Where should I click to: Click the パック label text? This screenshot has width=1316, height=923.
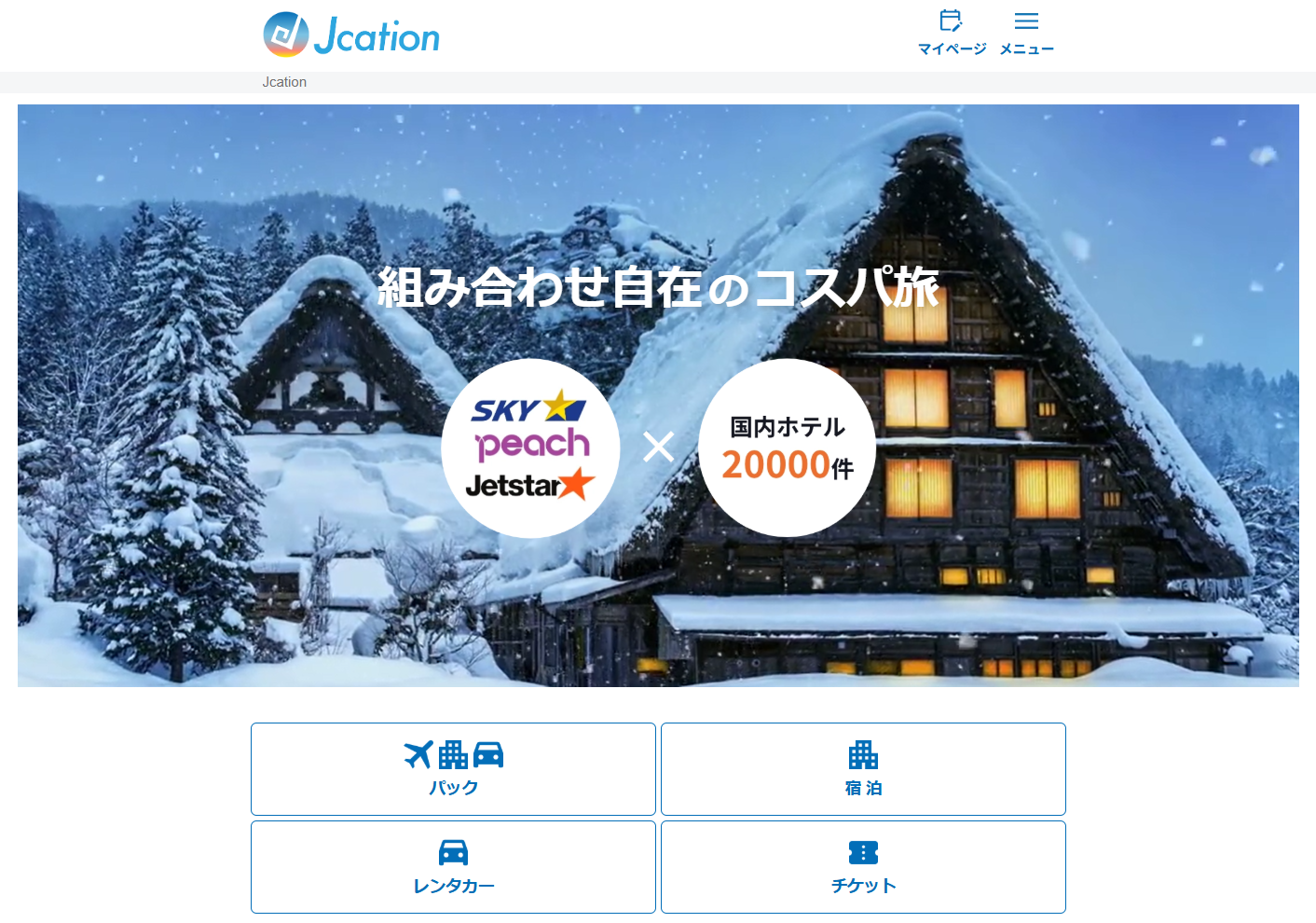coord(453,788)
